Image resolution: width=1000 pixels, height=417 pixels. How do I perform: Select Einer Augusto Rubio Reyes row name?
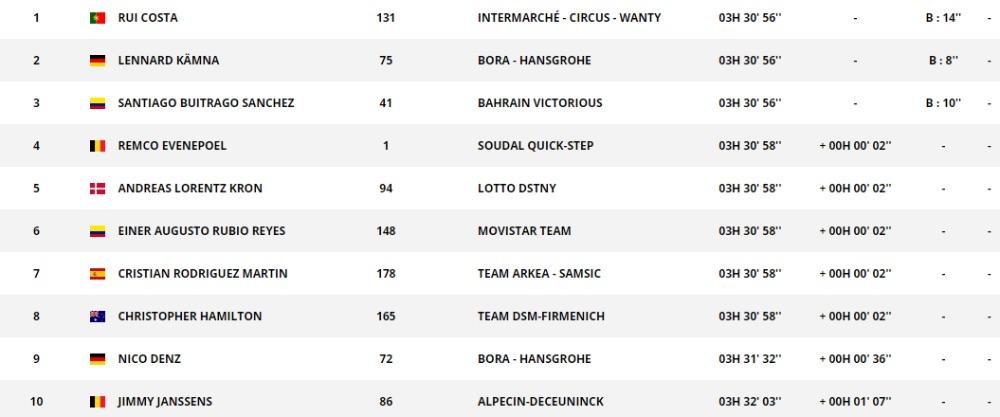(x=202, y=231)
